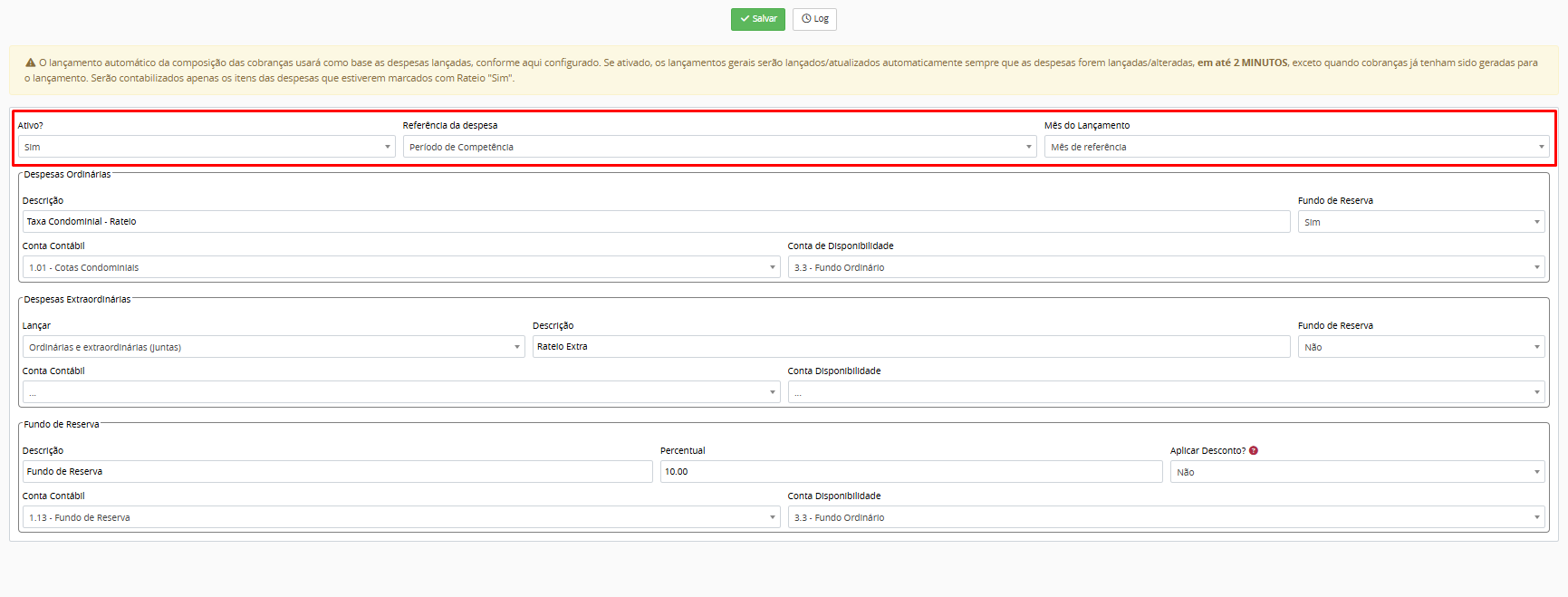Open the Log history button
Screen dimensions: 1568x597
[x=814, y=19]
